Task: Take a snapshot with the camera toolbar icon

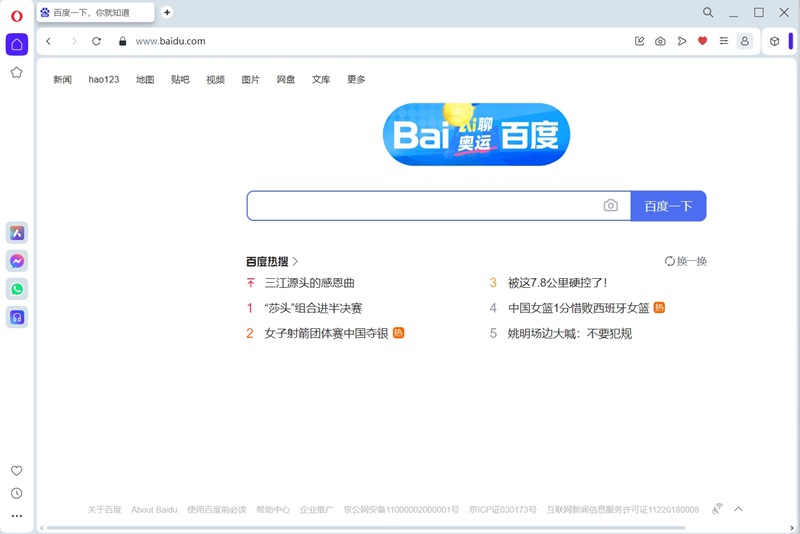Action: [x=660, y=41]
